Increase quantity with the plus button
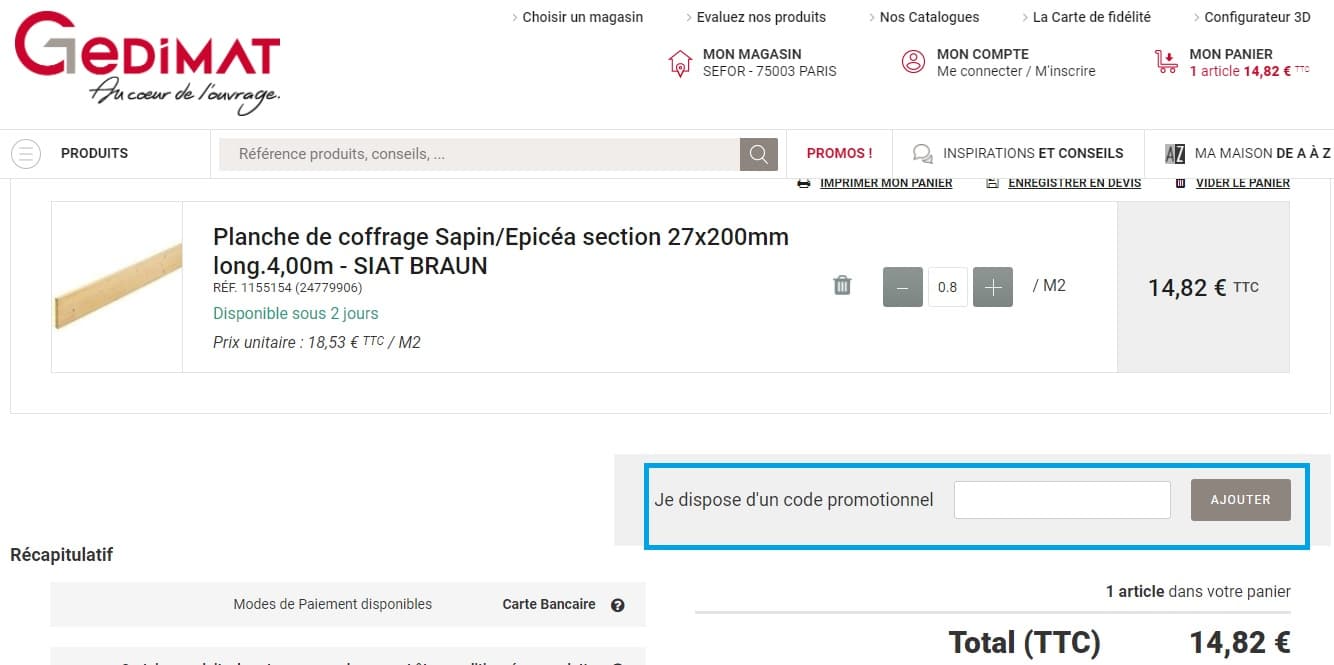This screenshot has width=1334, height=665. (993, 287)
